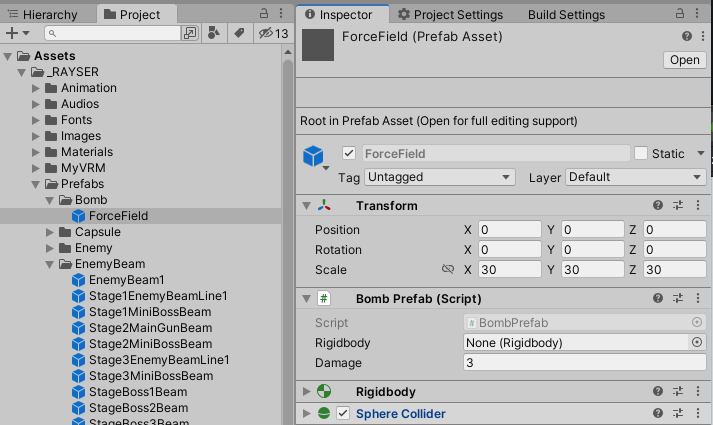
Task: Expand the Sphere Collider component
Action: point(306,413)
